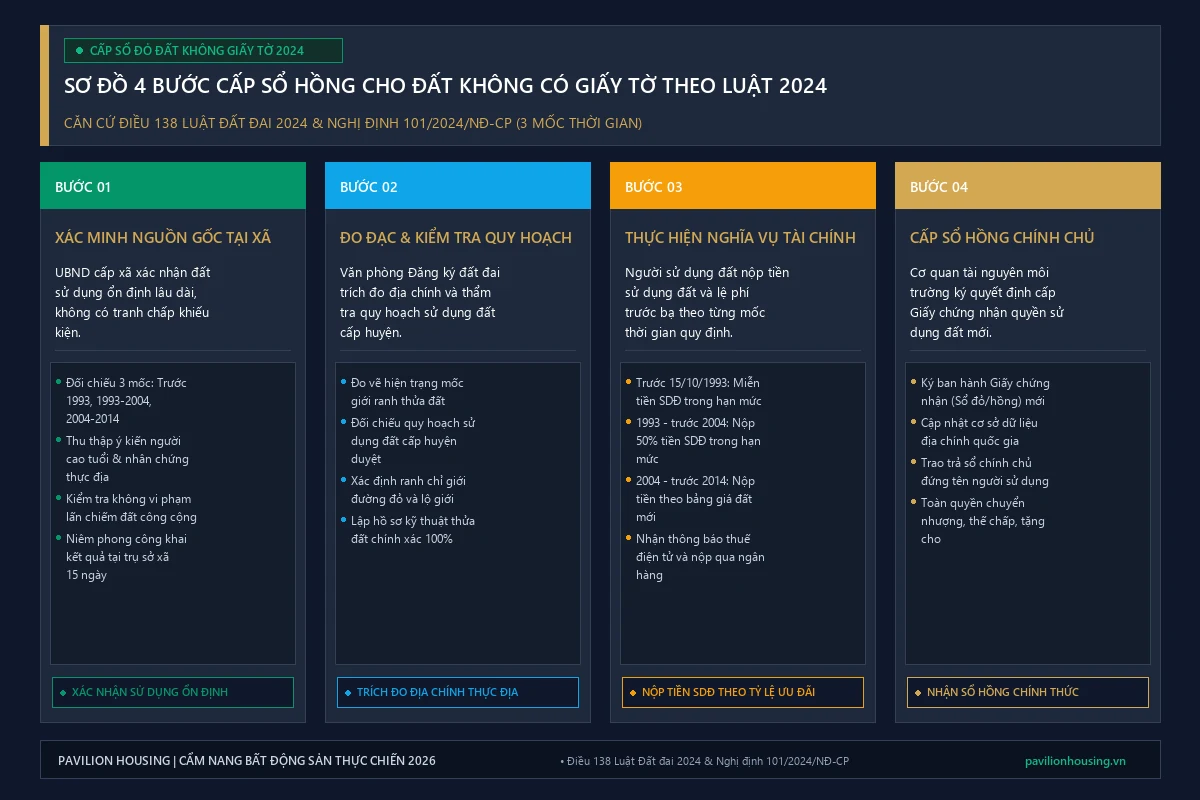This screenshot has height=800, width=1200.
Task: Click 'NỘP TIỀN SDĐ THEO TỶ LỆ ƯU ĐÃI' button
Action: (x=743, y=692)
